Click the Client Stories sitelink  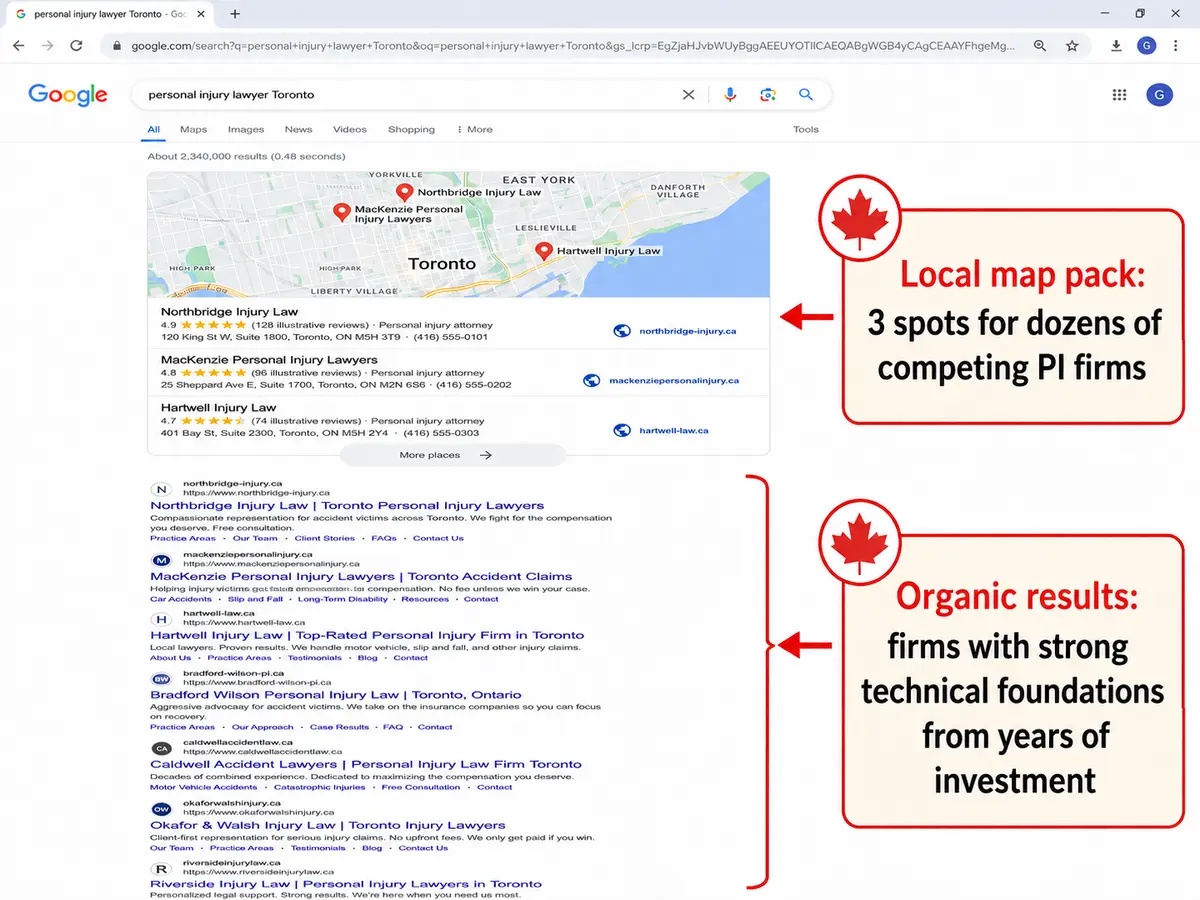click(324, 538)
